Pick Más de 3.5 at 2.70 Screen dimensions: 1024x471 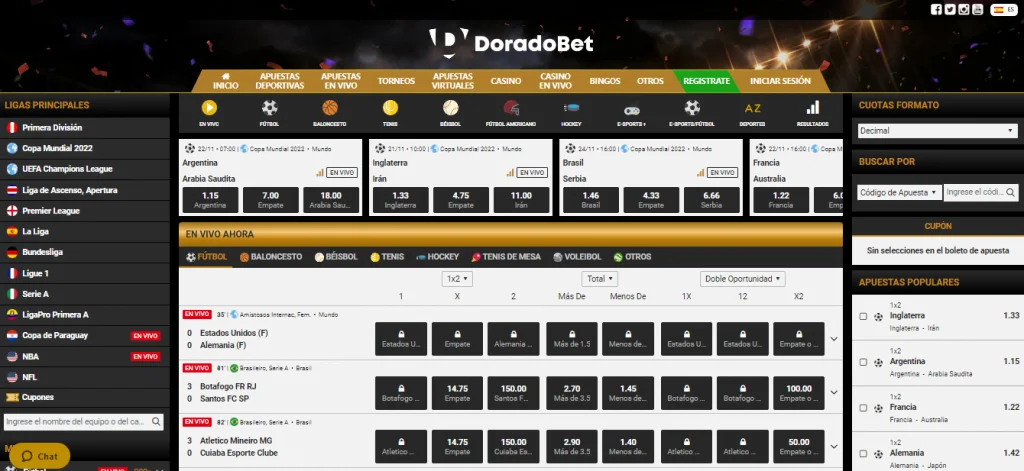(571, 393)
